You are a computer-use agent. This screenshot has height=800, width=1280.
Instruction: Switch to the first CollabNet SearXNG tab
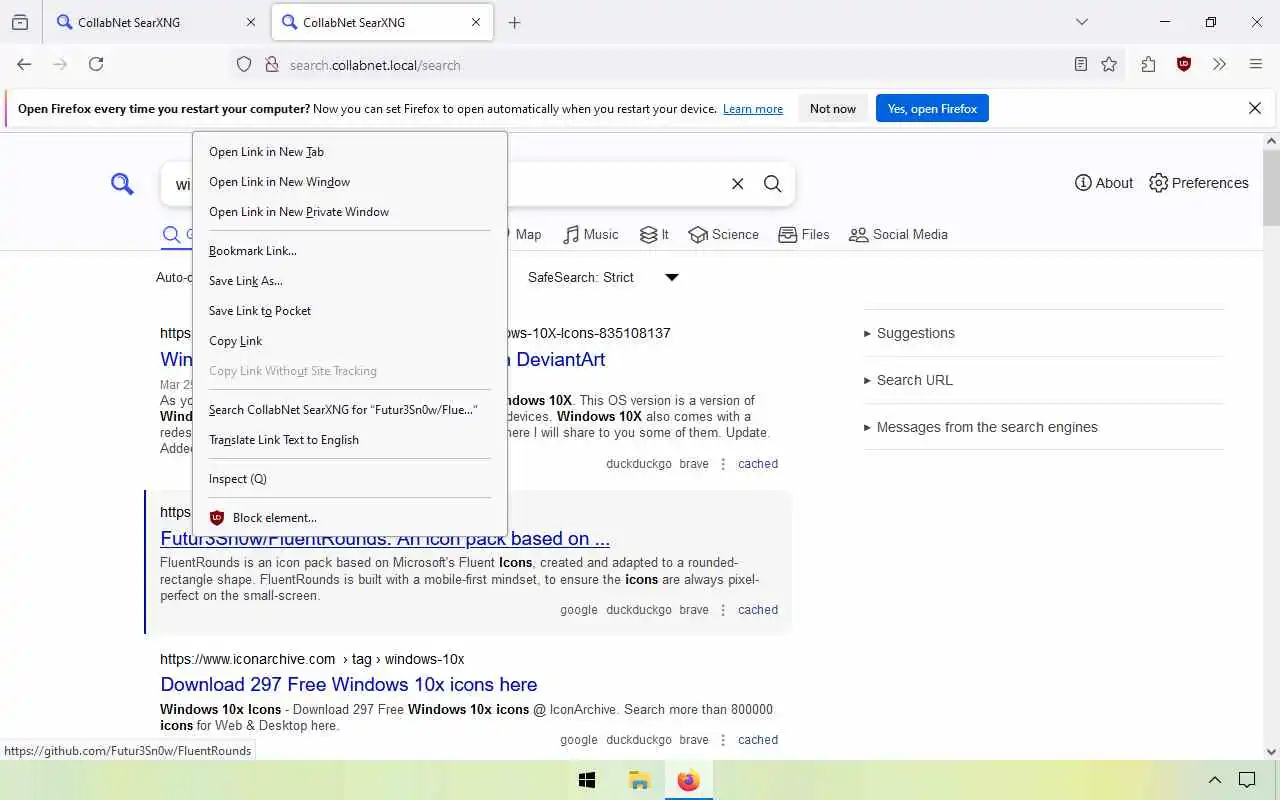click(x=155, y=22)
